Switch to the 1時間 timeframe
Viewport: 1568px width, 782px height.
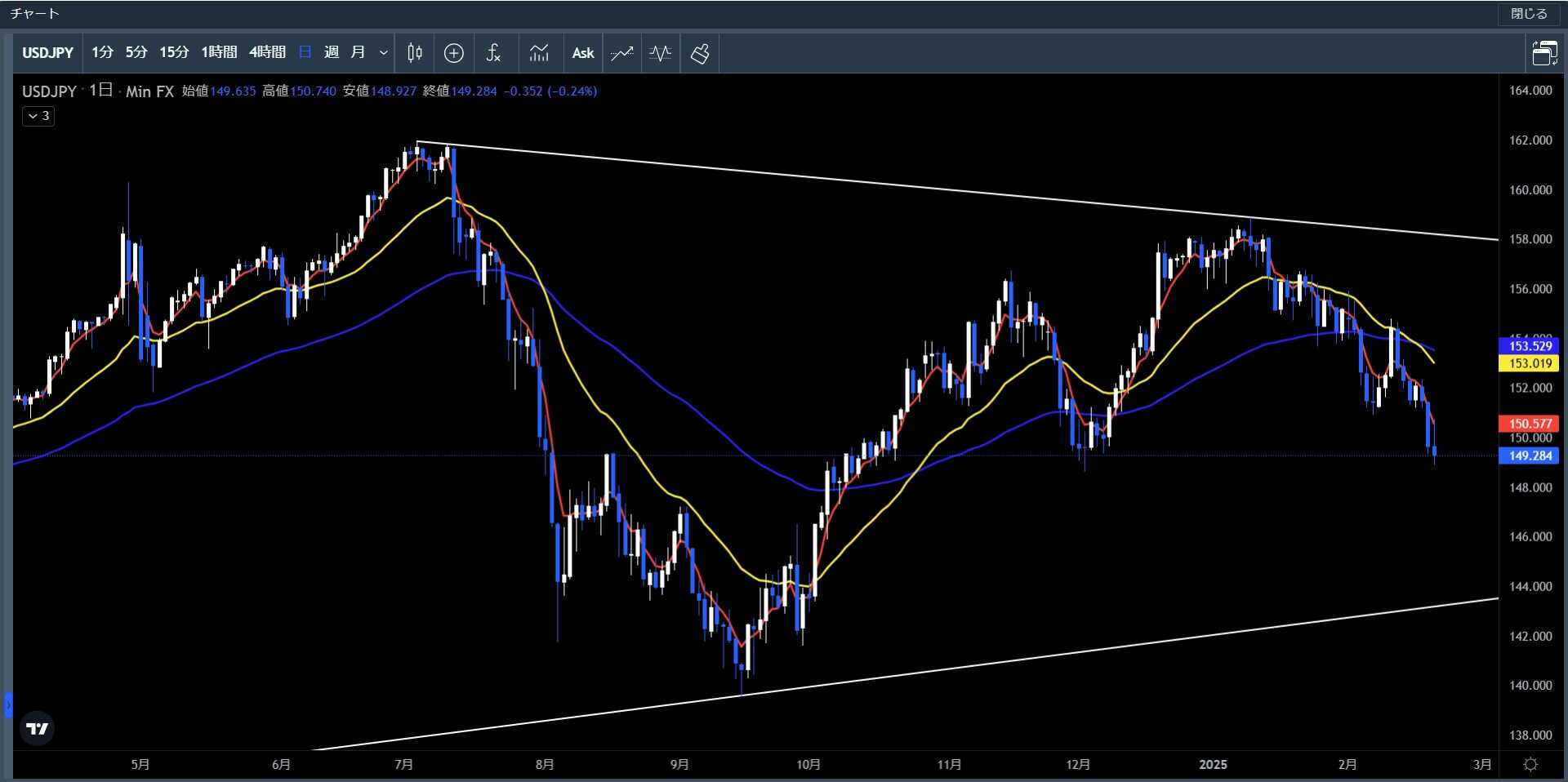pyautogui.click(x=219, y=53)
